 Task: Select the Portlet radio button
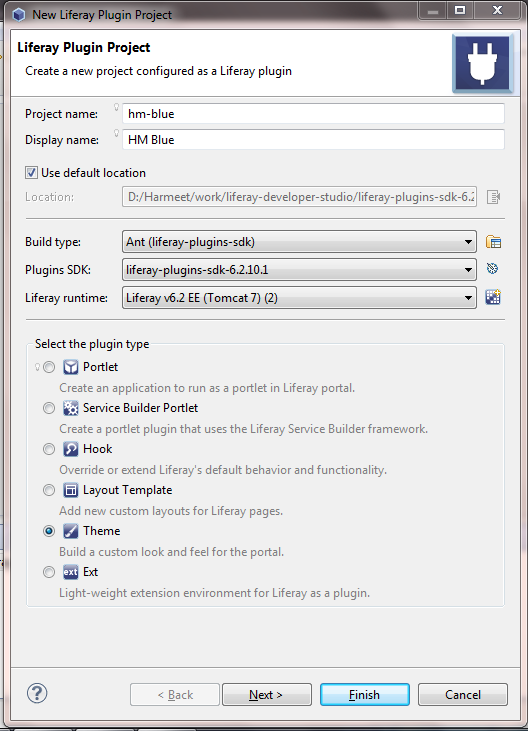pos(49,367)
